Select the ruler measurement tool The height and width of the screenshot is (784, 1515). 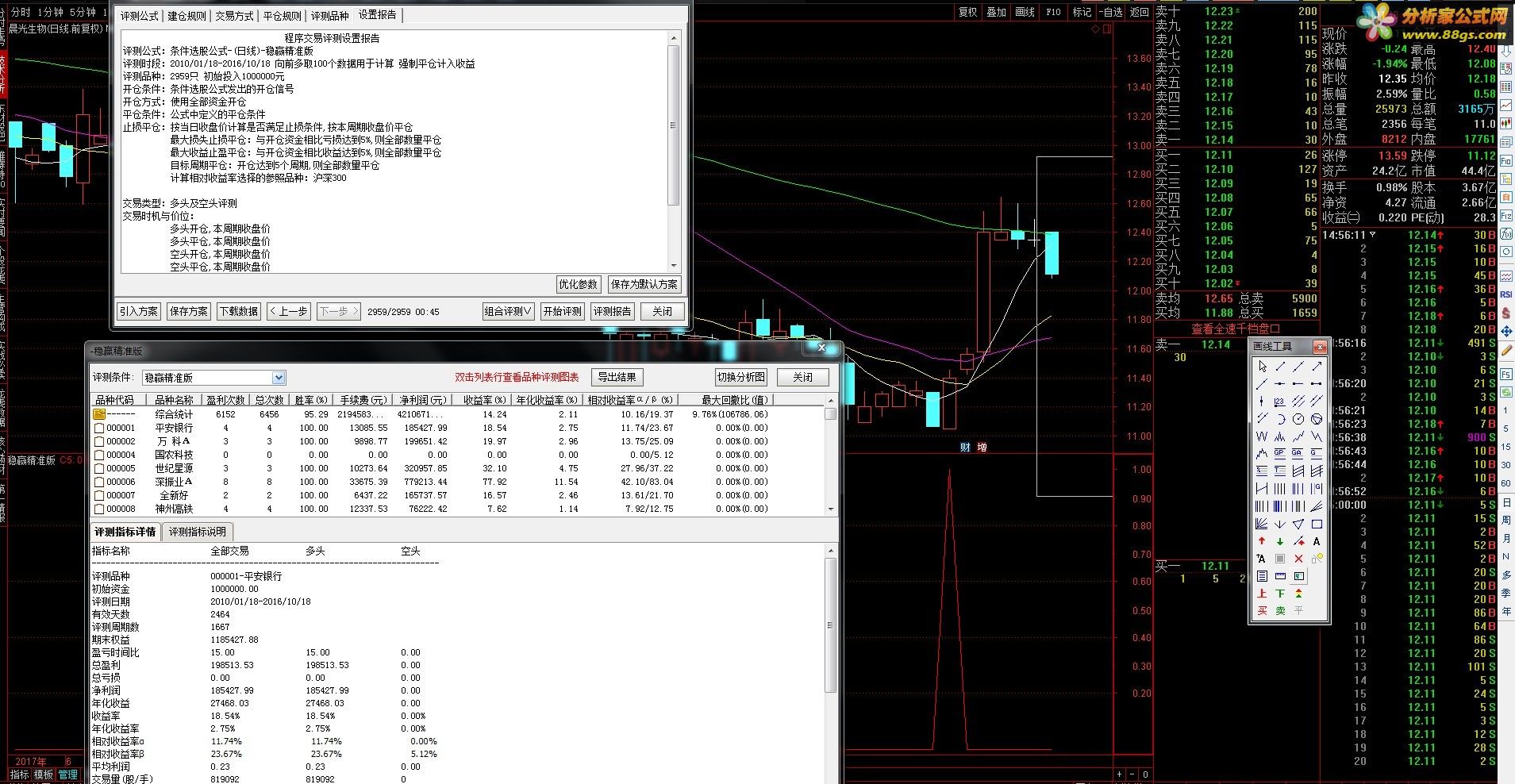1280,575
